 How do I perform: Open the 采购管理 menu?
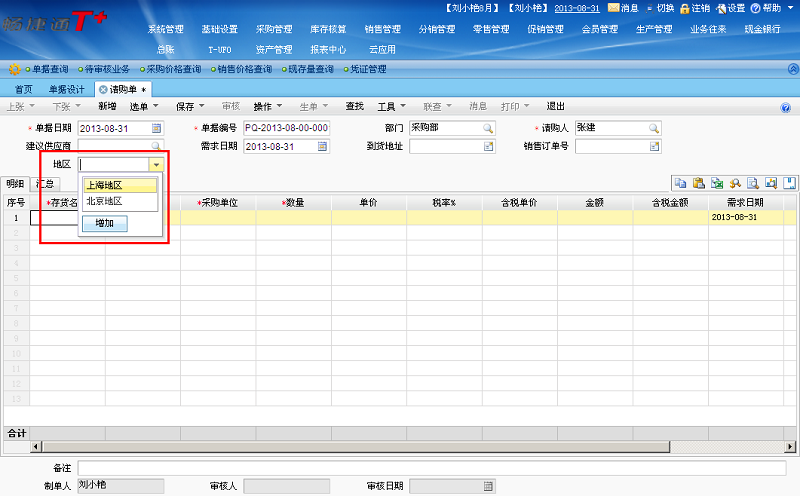pyautogui.click(x=274, y=29)
